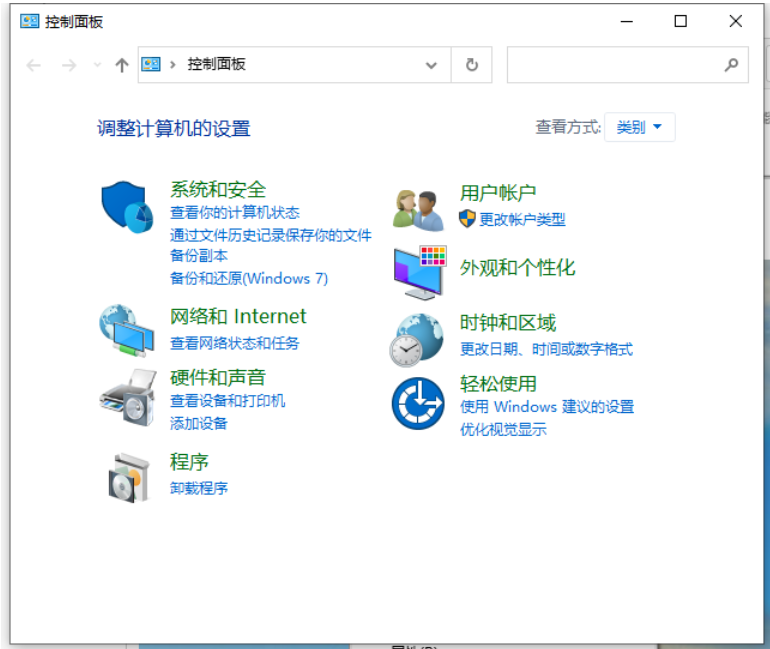
Task: Click the Appearance and Personalization monitor icon
Action: click(419, 271)
